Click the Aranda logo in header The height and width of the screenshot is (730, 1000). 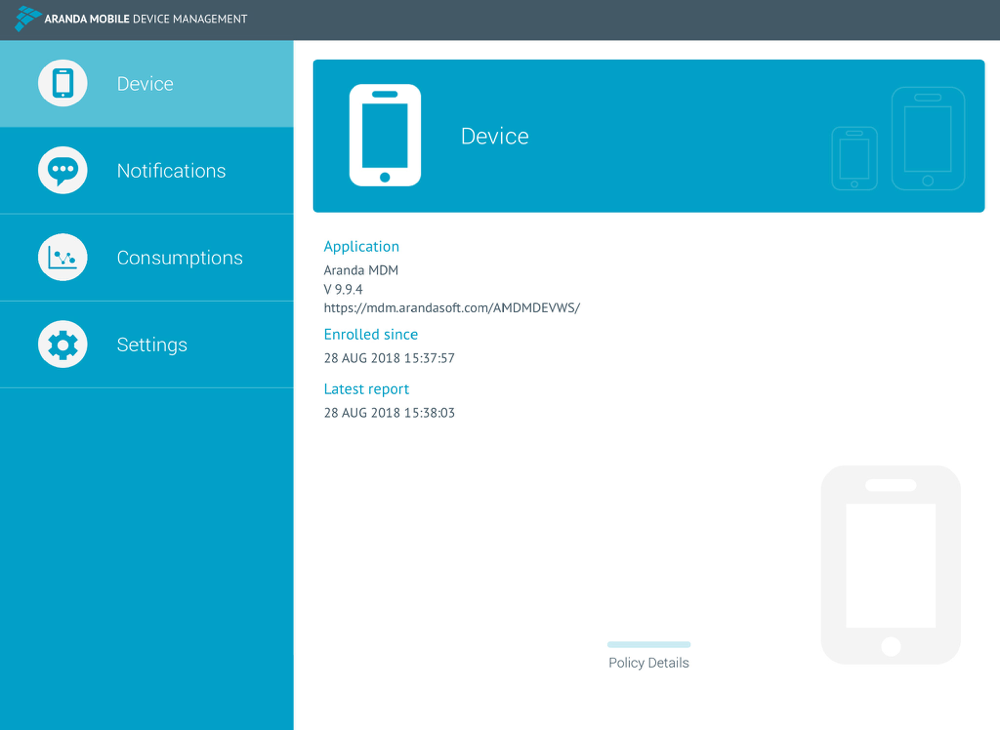pos(27,18)
